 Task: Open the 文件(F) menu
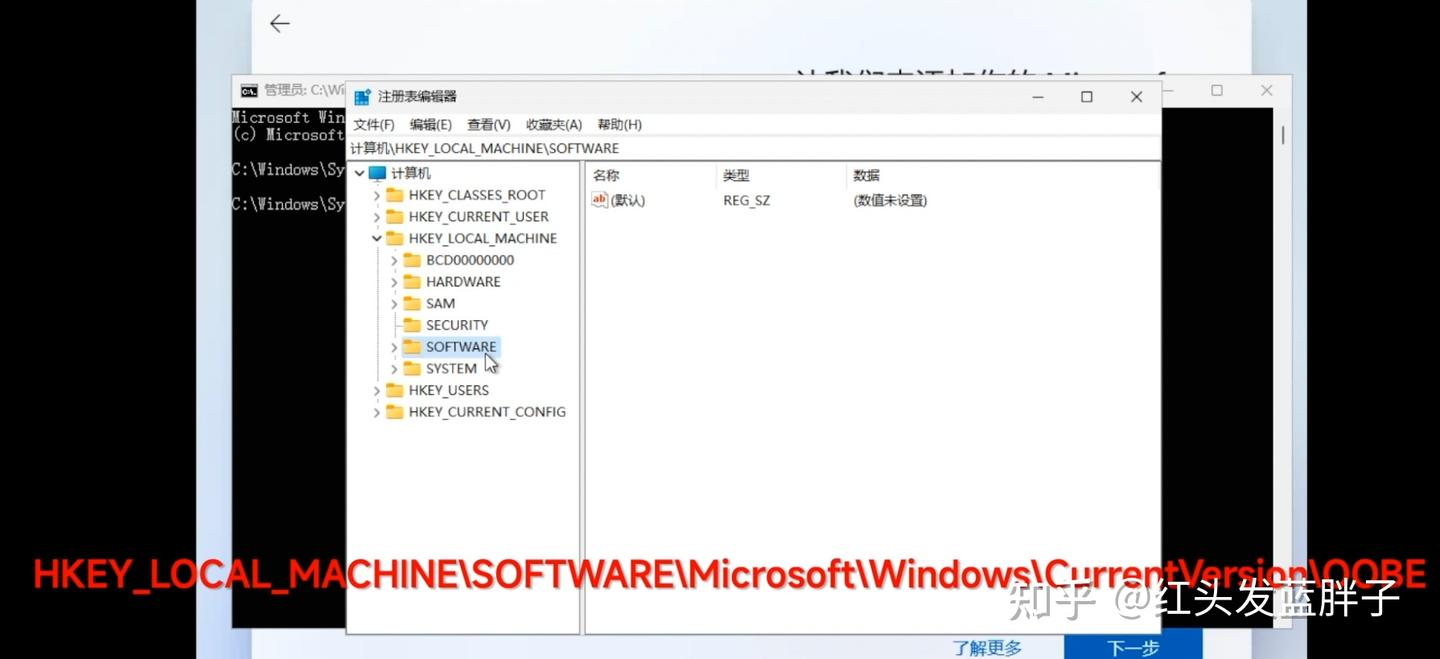pos(374,125)
